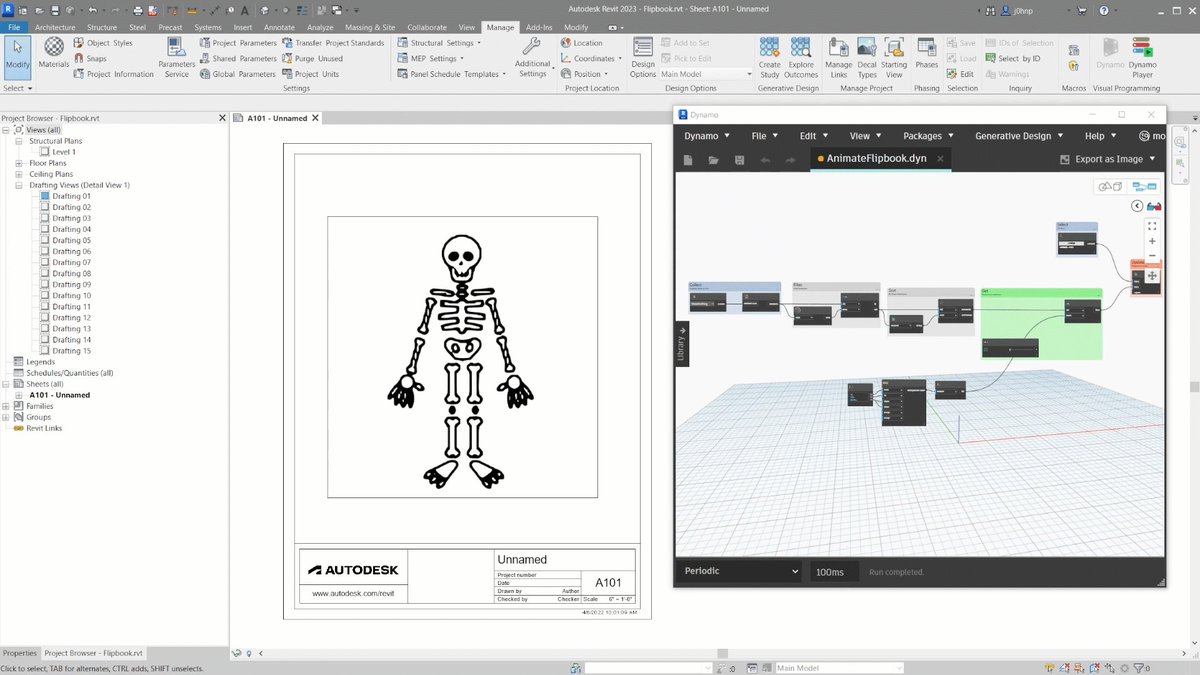Click zoom to fit in Dynamo canvas
1200x675 pixels.
coord(1152,226)
